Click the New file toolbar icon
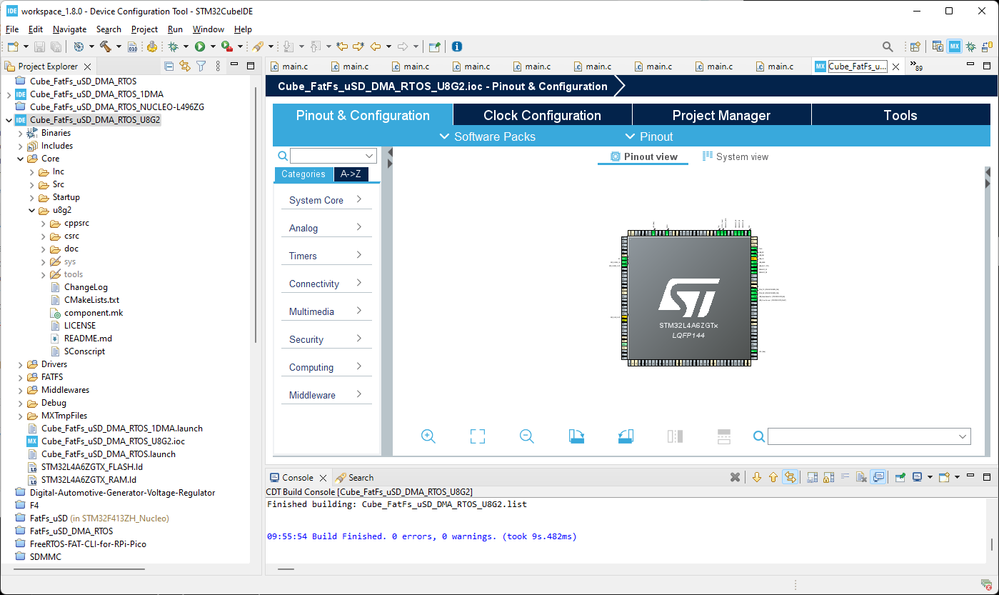 13,47
